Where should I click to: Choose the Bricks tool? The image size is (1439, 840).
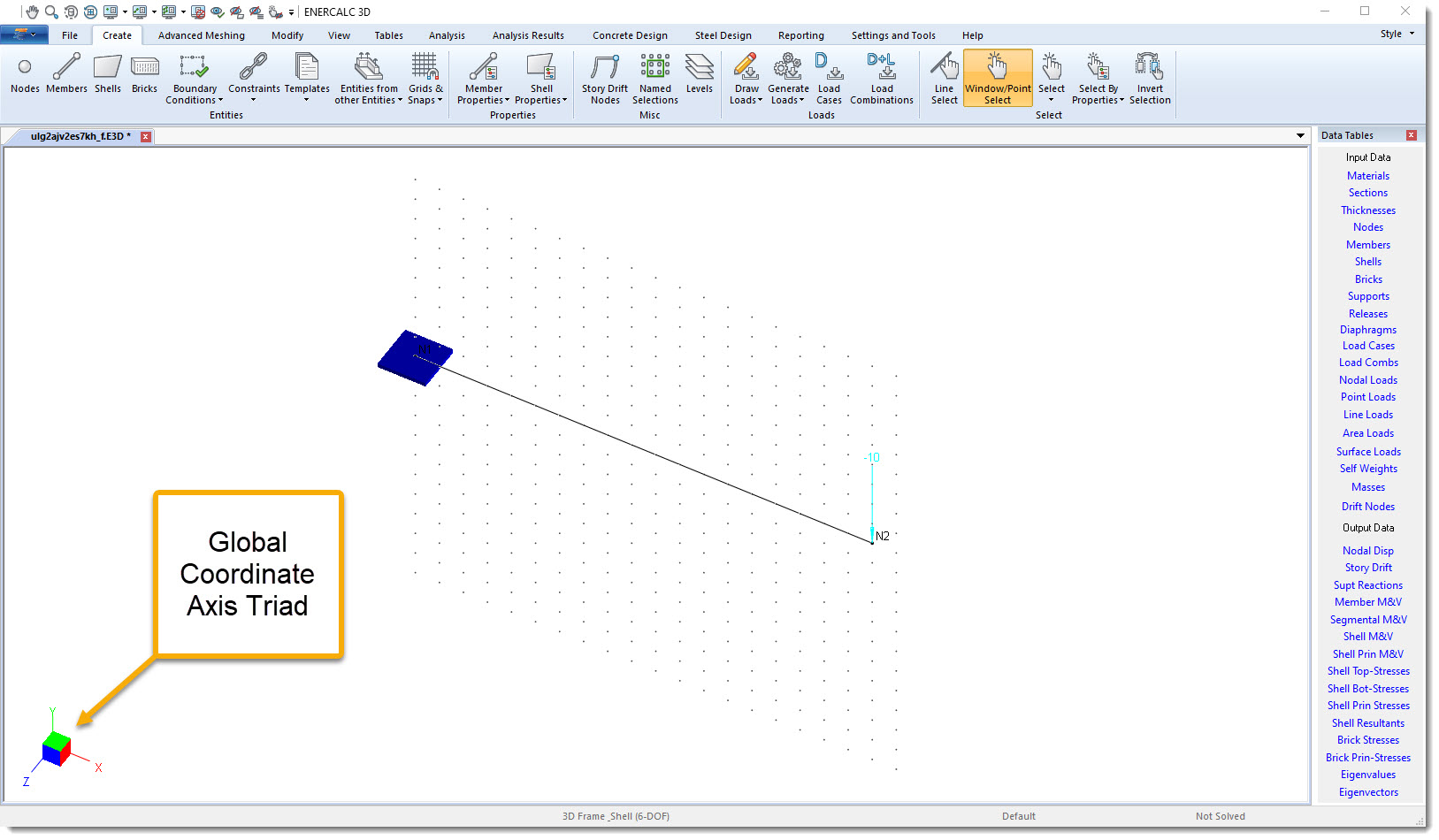[144, 74]
